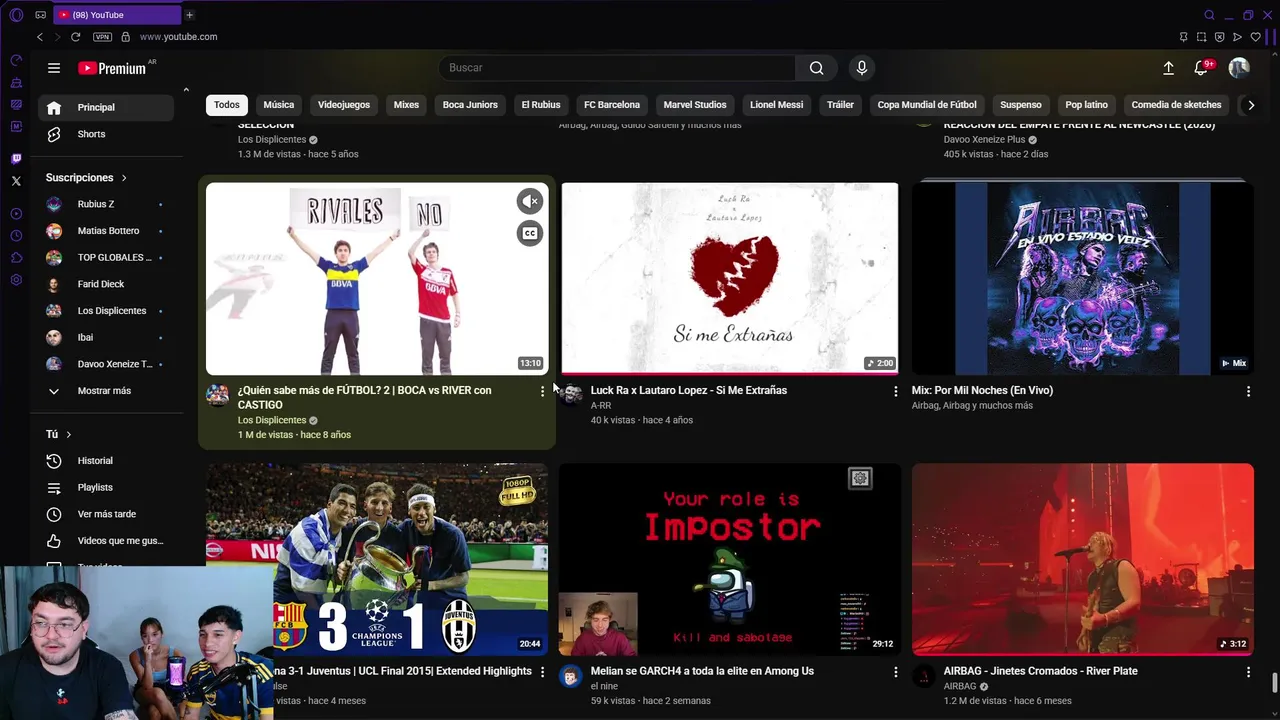1280x720 pixels.
Task: Select the Boca Juniors filter chip
Action: pyautogui.click(x=470, y=105)
